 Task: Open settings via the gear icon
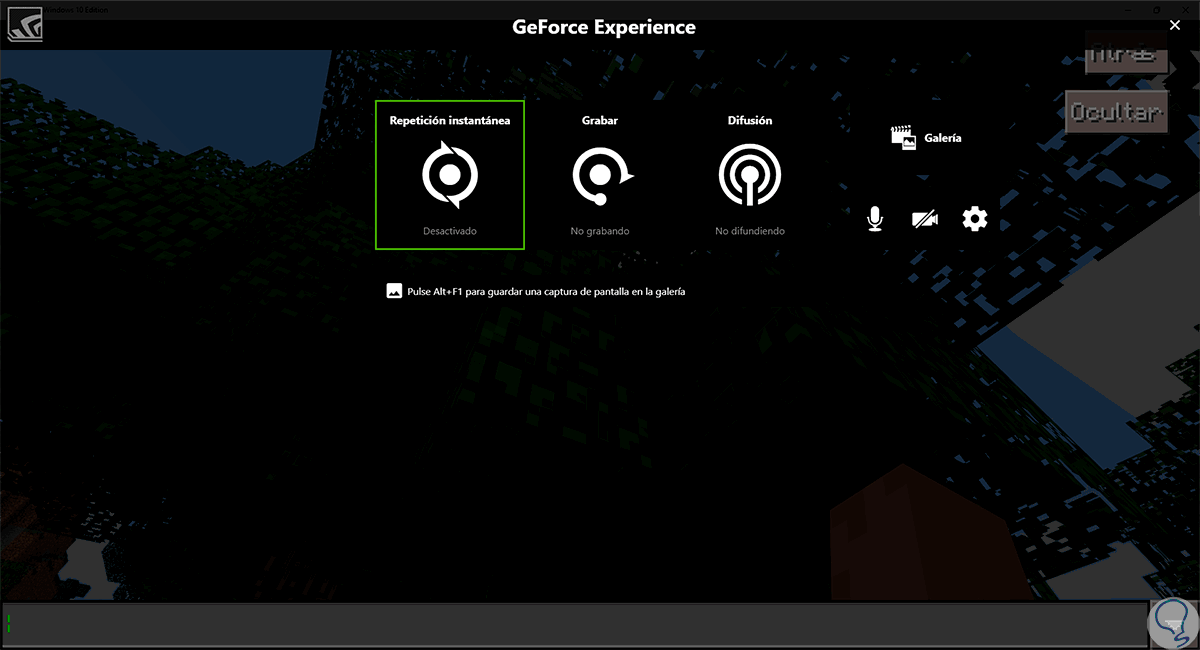(975, 219)
